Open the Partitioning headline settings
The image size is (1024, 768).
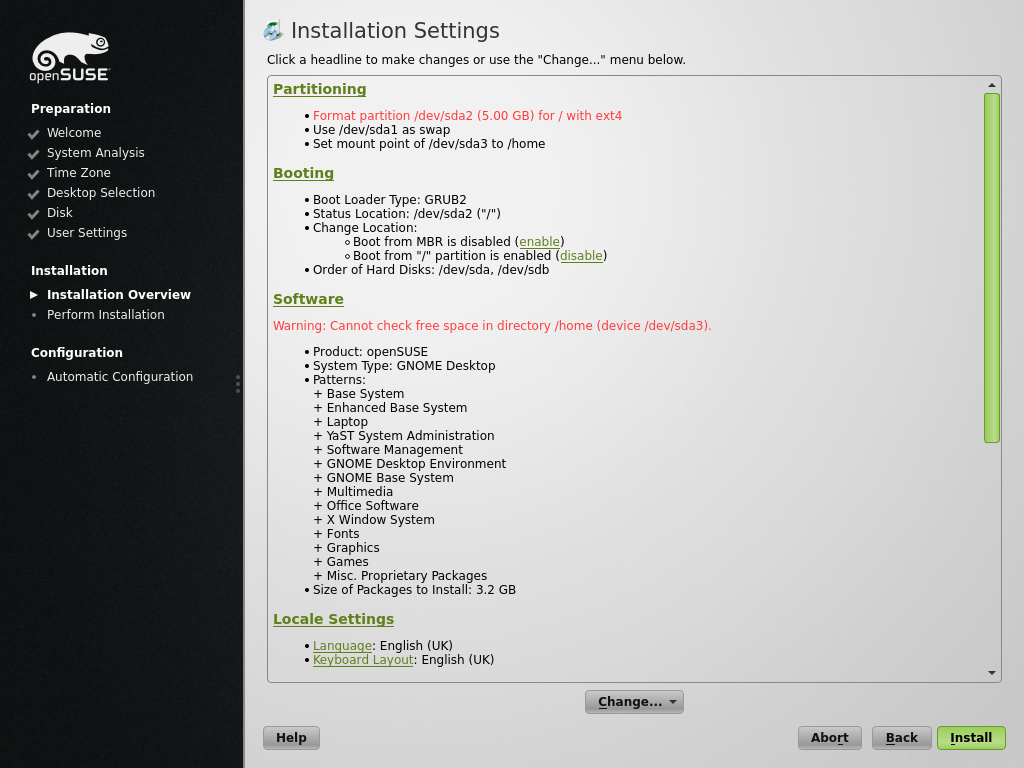pyautogui.click(x=319, y=89)
